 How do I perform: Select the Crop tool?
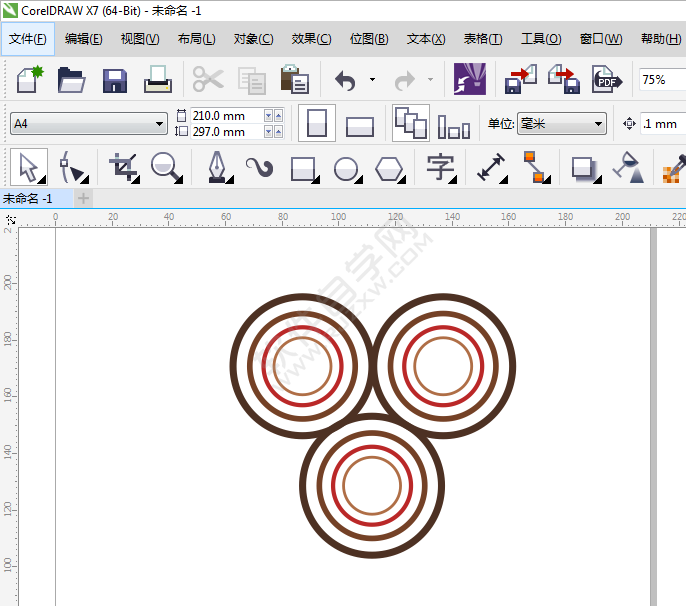click(124, 168)
